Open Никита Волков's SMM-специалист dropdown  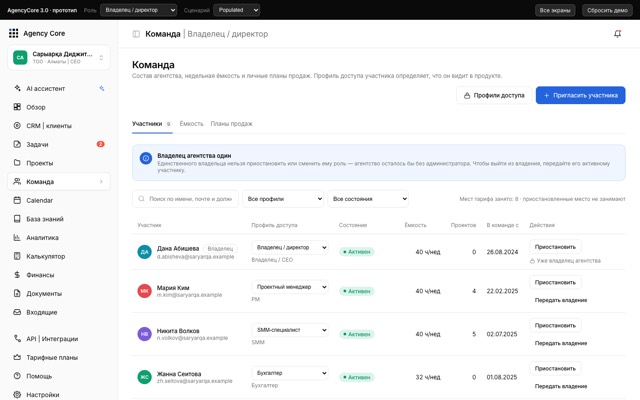[290, 330]
